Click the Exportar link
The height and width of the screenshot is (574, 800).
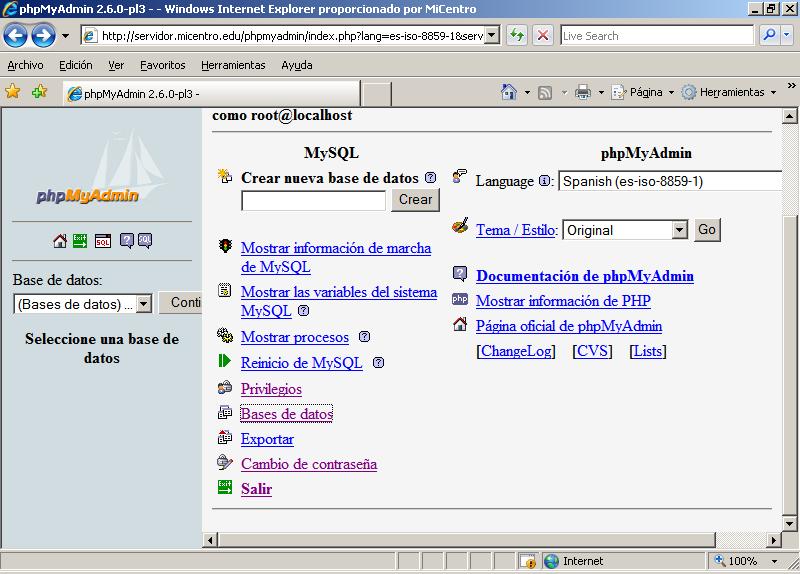click(x=267, y=439)
